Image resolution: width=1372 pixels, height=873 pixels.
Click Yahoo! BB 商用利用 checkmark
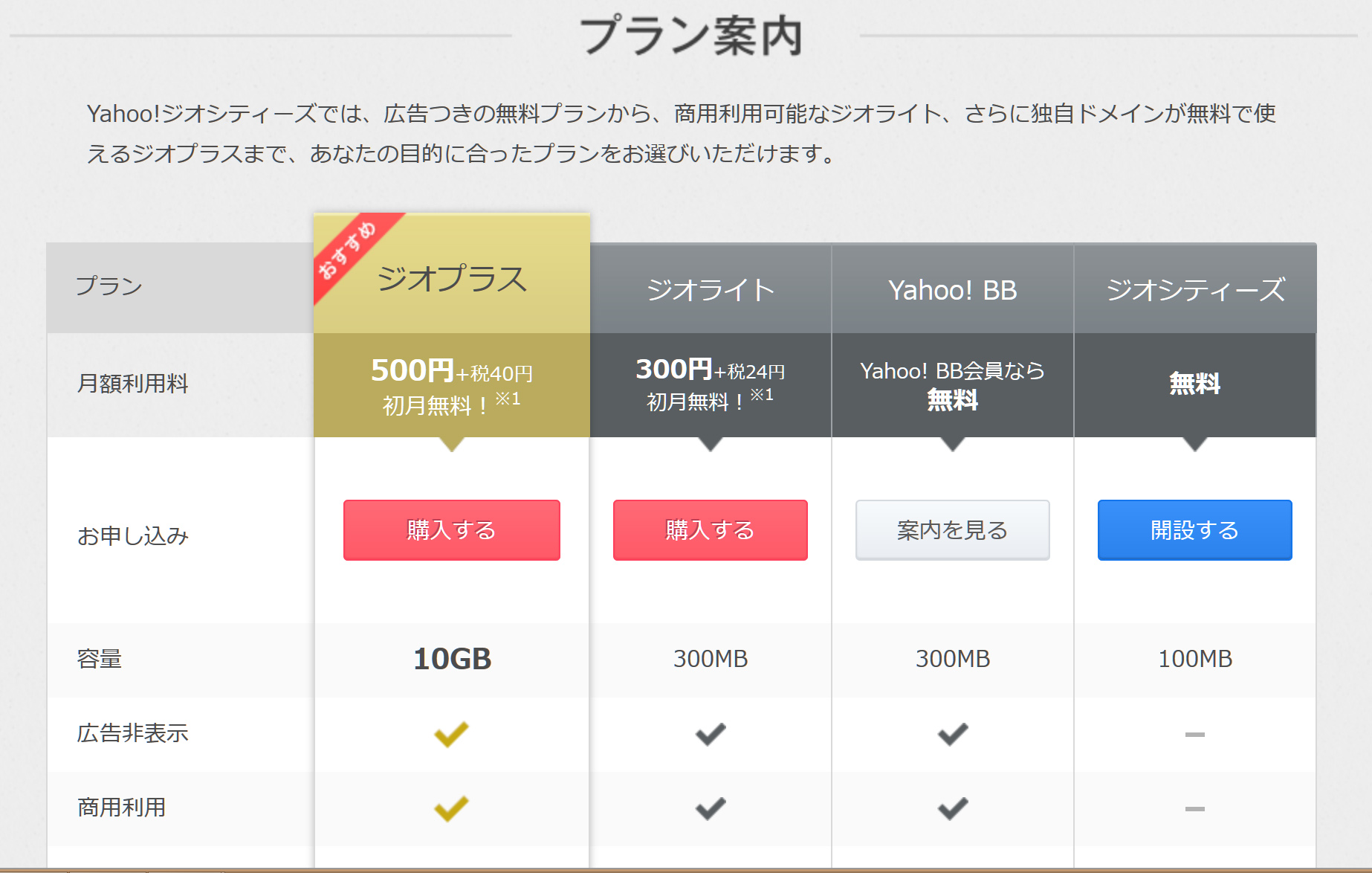953,808
